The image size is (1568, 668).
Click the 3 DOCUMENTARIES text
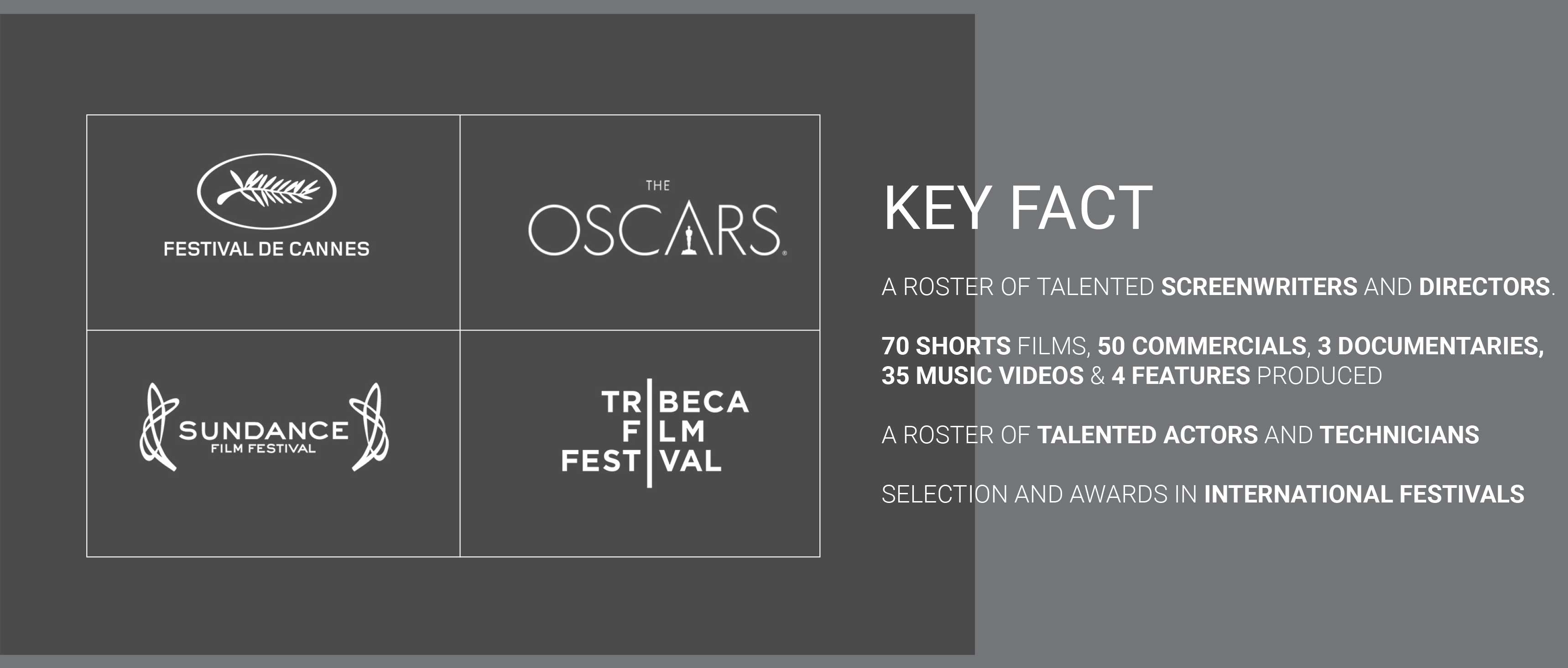1430,346
